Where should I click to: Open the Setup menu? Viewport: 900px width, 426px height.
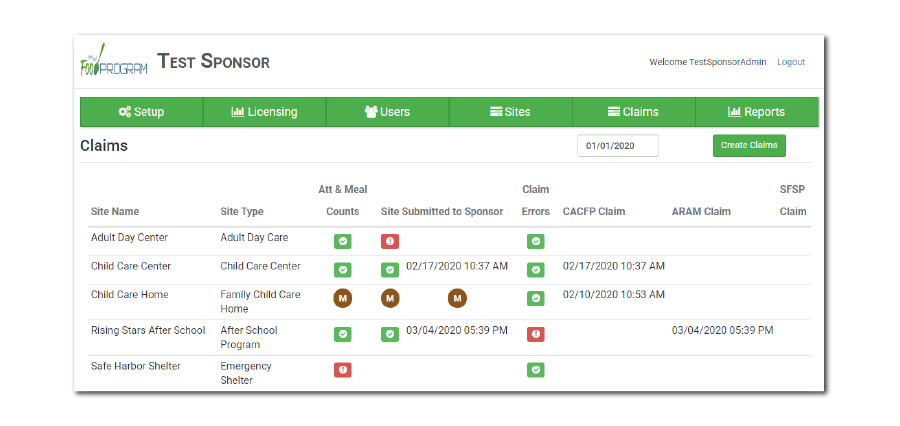point(141,112)
